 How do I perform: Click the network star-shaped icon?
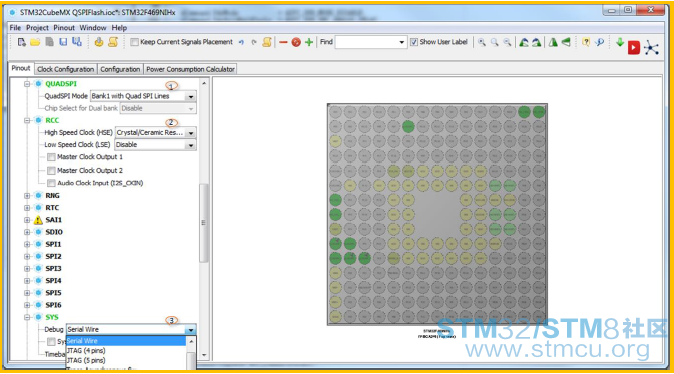(x=651, y=47)
